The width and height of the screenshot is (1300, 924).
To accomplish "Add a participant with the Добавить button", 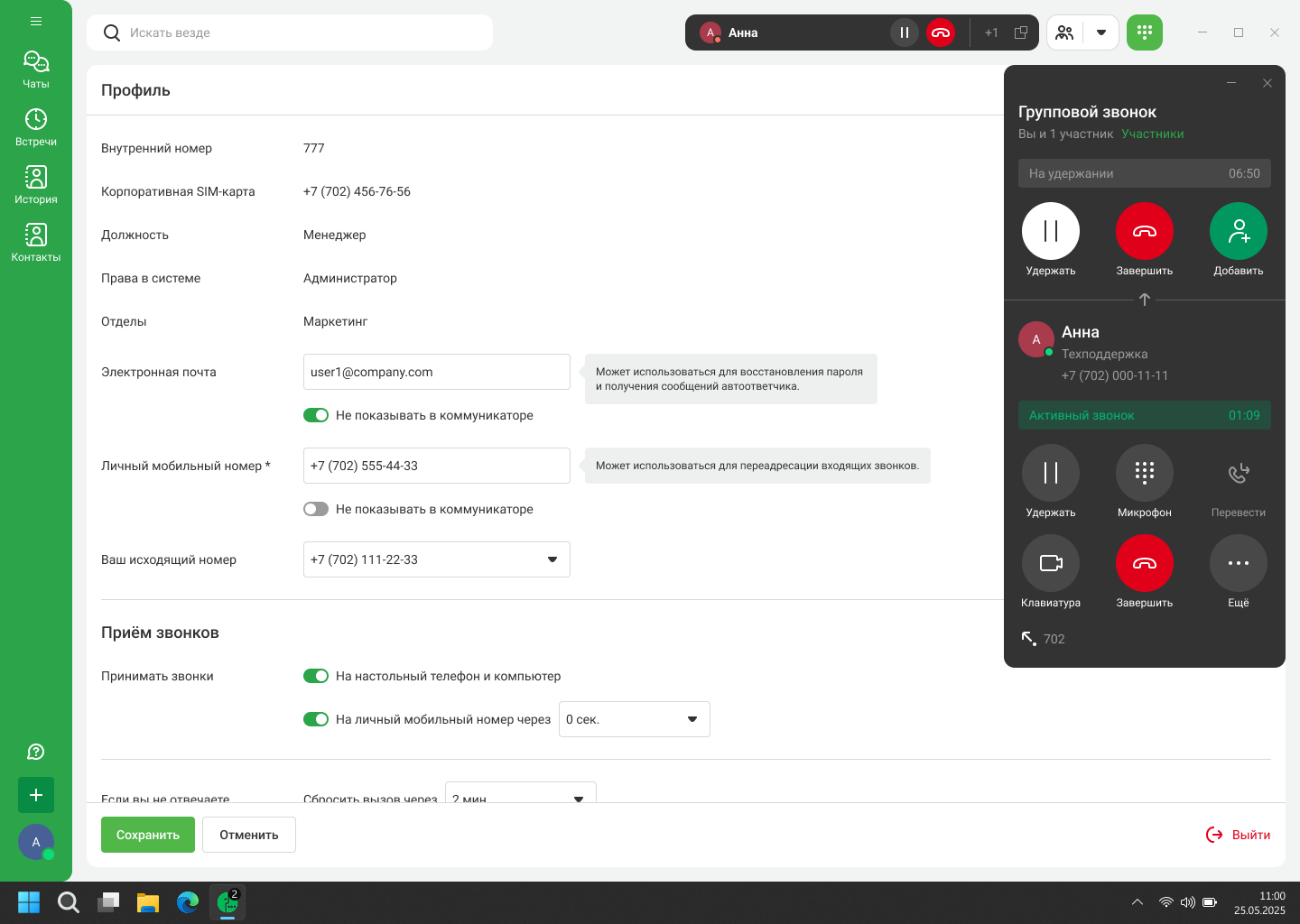I will tap(1238, 232).
